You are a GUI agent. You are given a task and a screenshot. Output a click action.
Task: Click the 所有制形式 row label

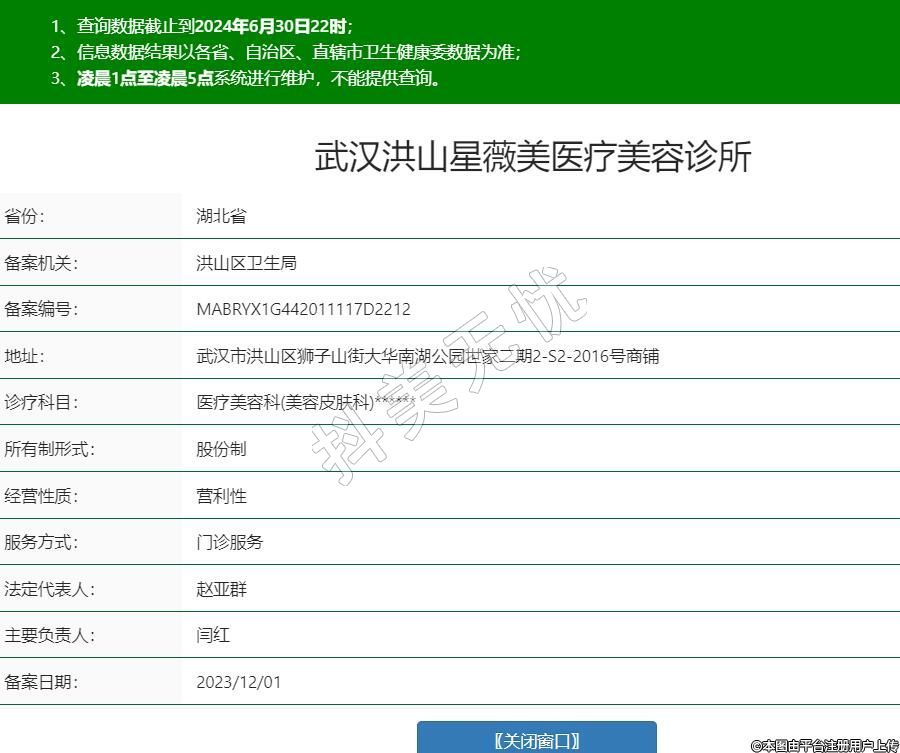point(49,449)
